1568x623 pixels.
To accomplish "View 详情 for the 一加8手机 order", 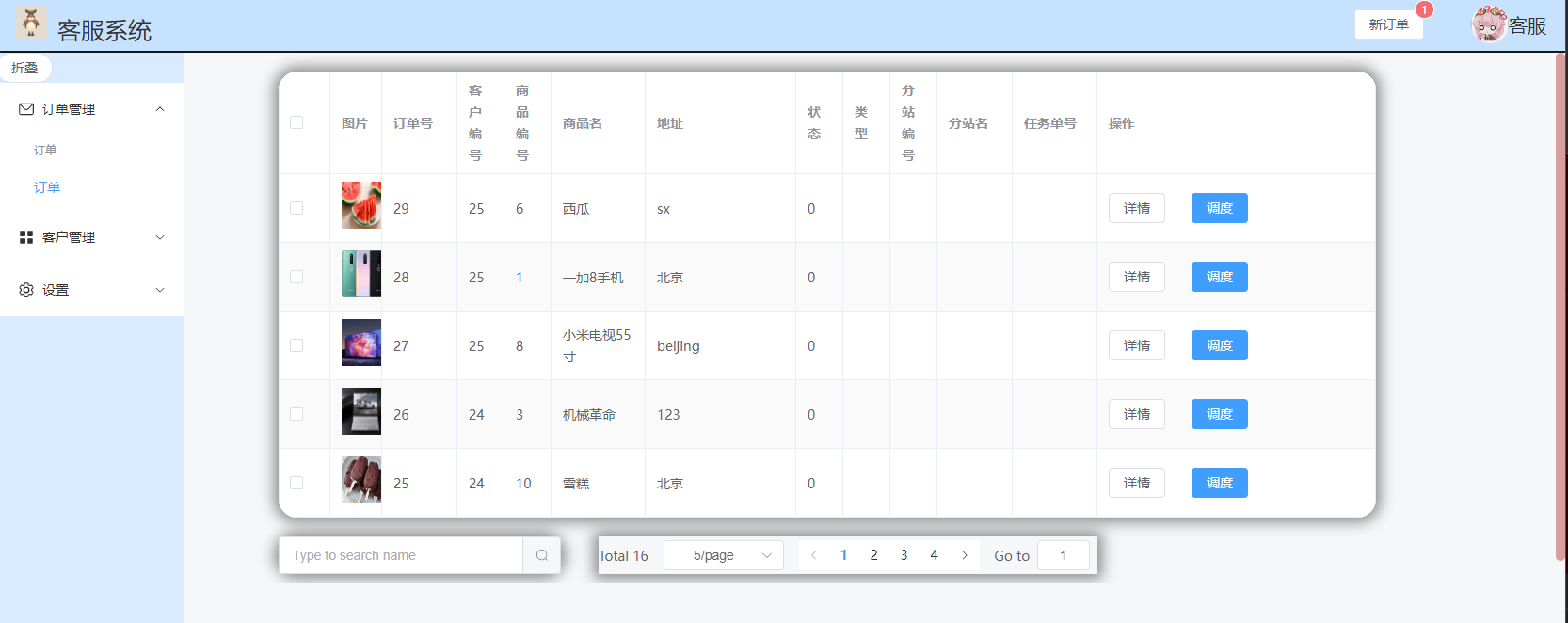I will coord(1137,277).
